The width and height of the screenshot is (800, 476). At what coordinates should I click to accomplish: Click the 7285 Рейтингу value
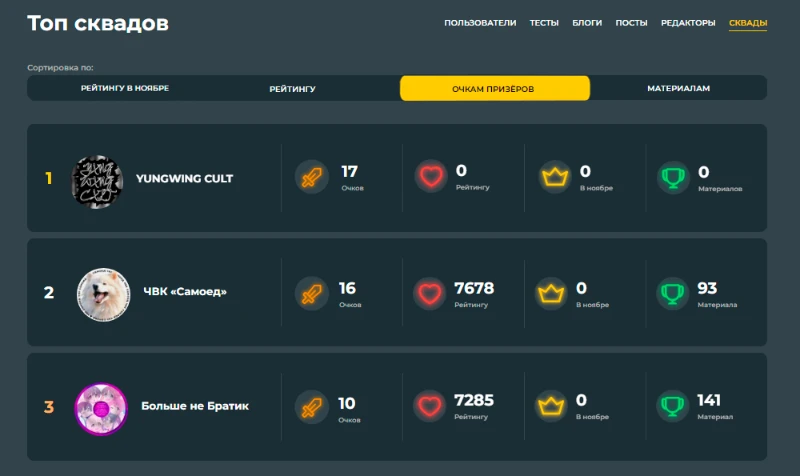(474, 400)
